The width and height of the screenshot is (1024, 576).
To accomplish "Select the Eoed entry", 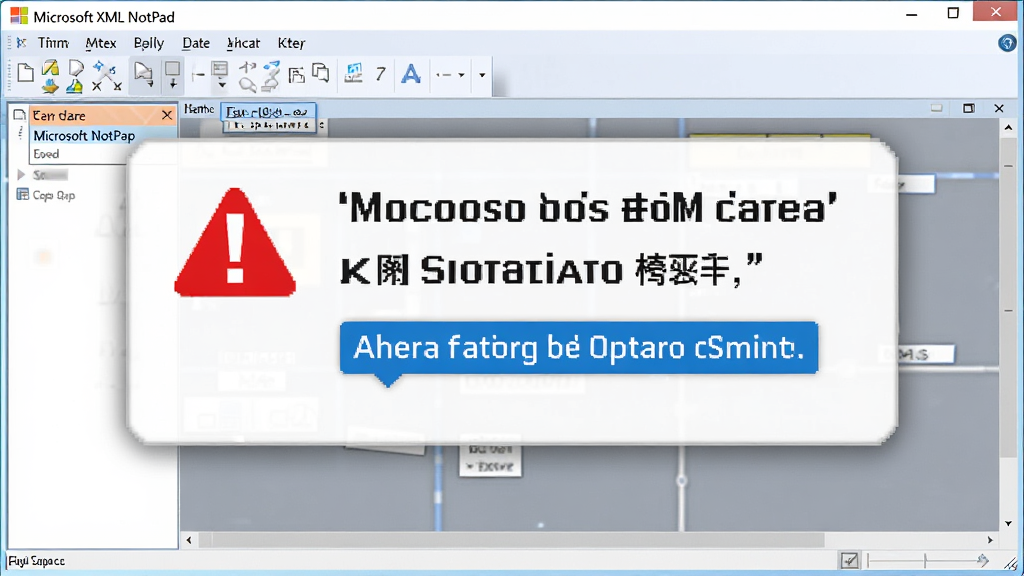I will 46,154.
